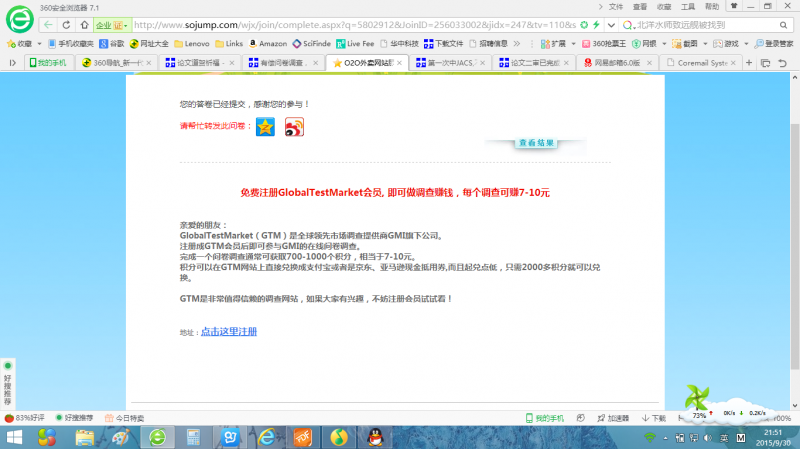The image size is (800, 449).
Task: Open the 扩展 extensions button
Action: pos(554,44)
